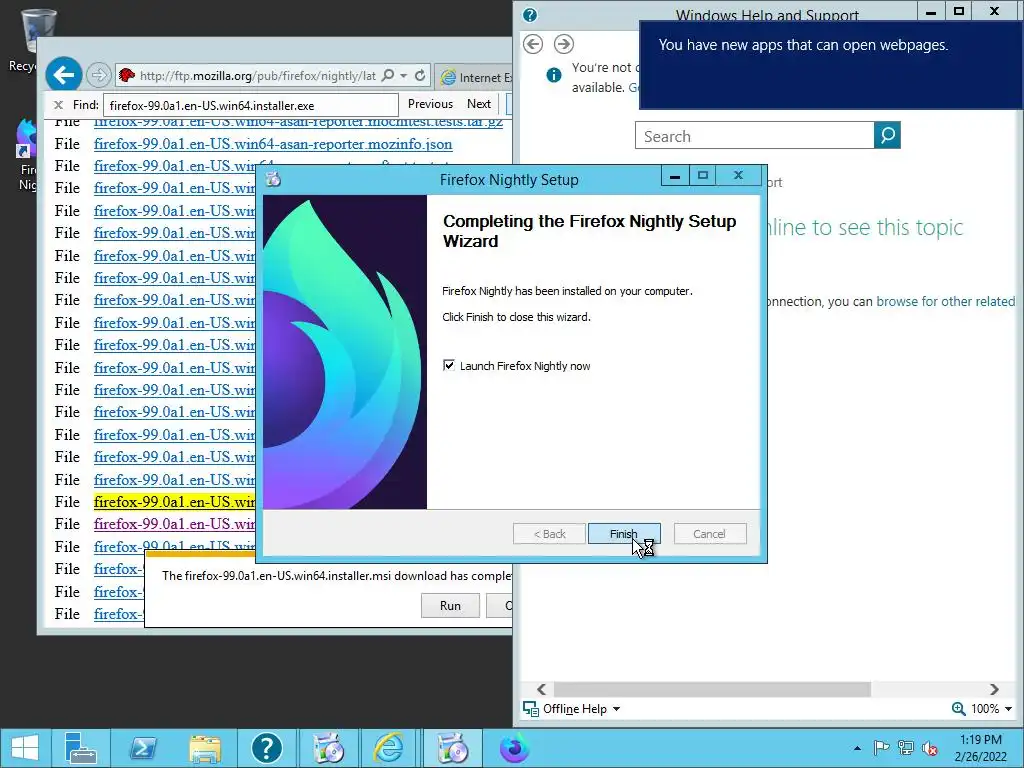Click Next in Find bar
This screenshot has height=768, width=1024.
pos(479,104)
